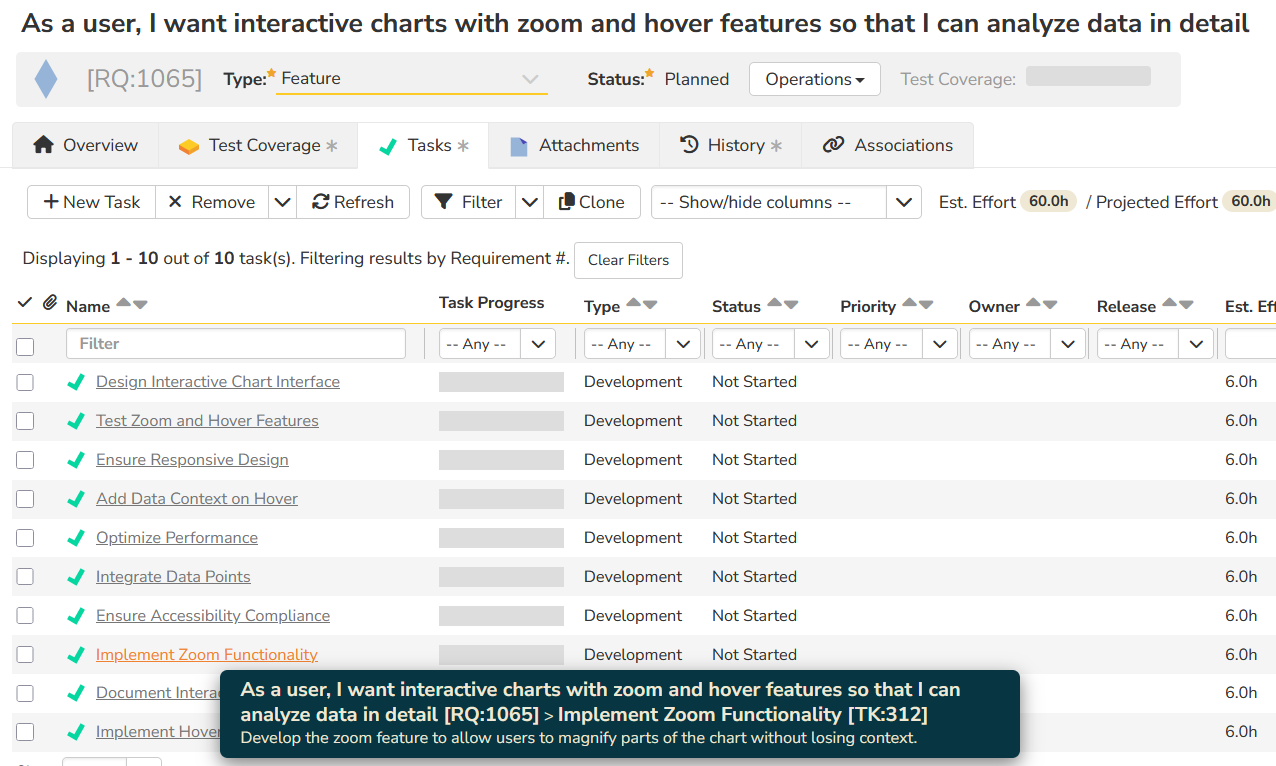
Task: Open the Show/hide columns dropdown
Action: (785, 202)
